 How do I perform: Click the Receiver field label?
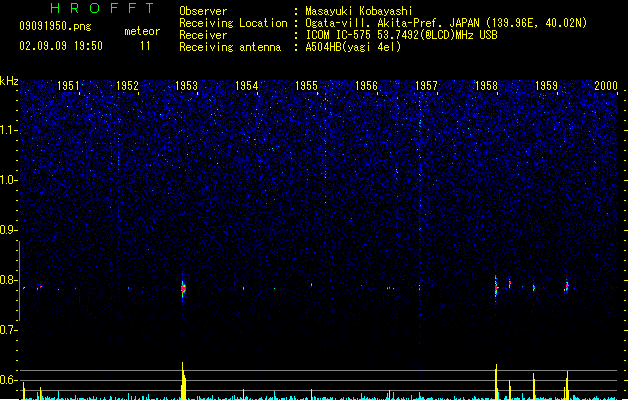click(203, 35)
